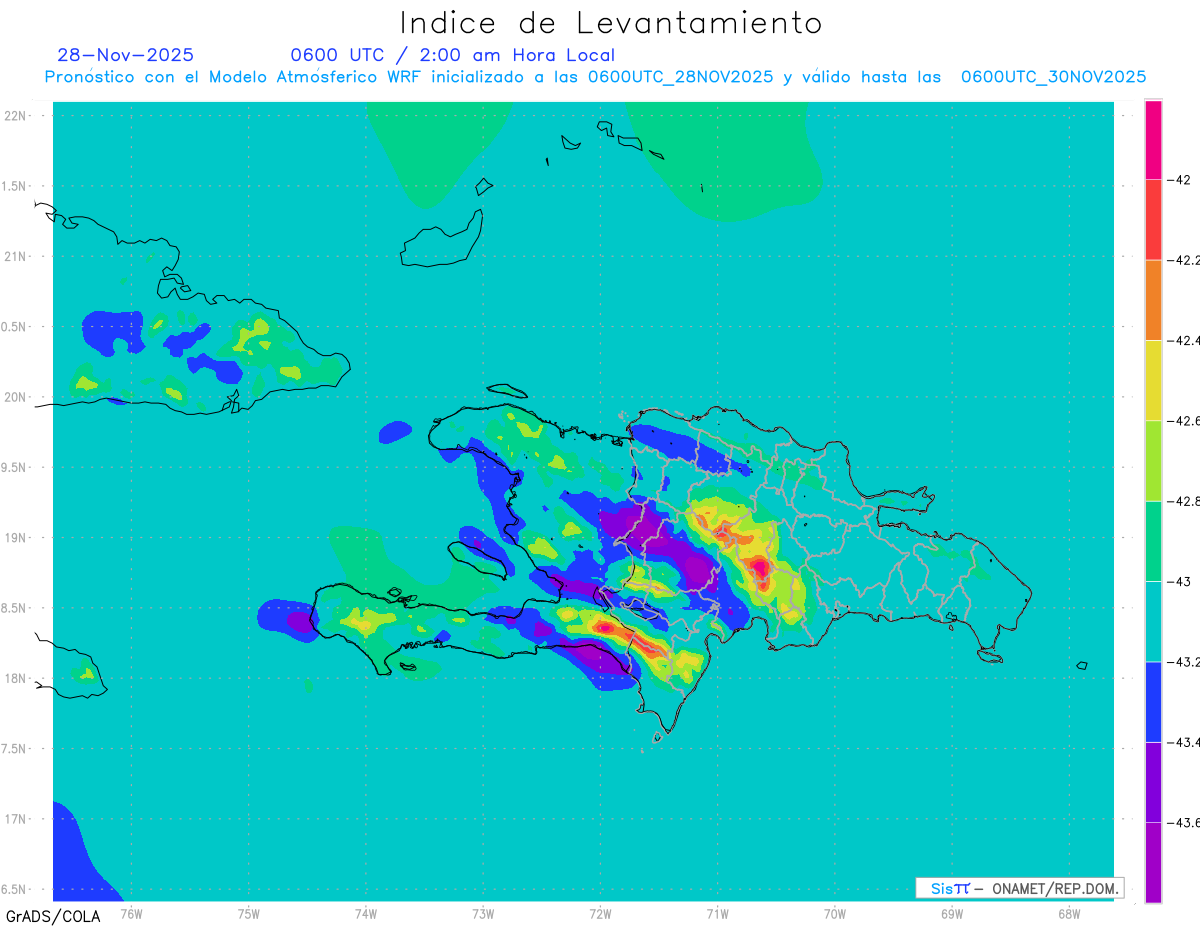Click the '70W' longitude label
Image resolution: width=1200 pixels, height=927 pixels.
[x=834, y=912]
